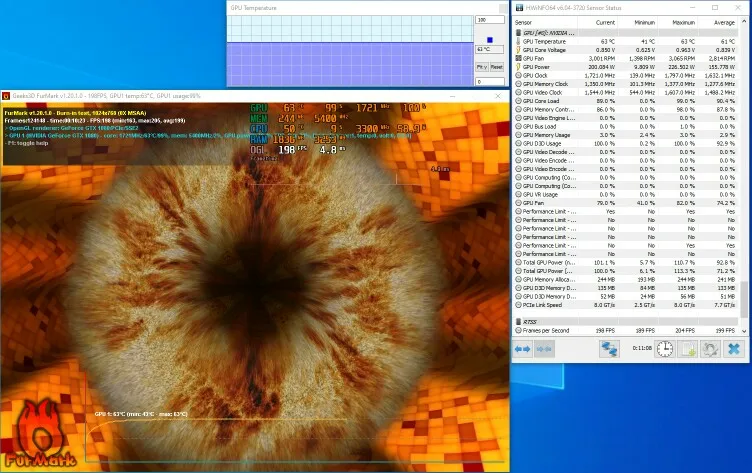Select the first Performance Limit row showing Yes
The height and width of the screenshot is (473, 752).
[625, 212]
